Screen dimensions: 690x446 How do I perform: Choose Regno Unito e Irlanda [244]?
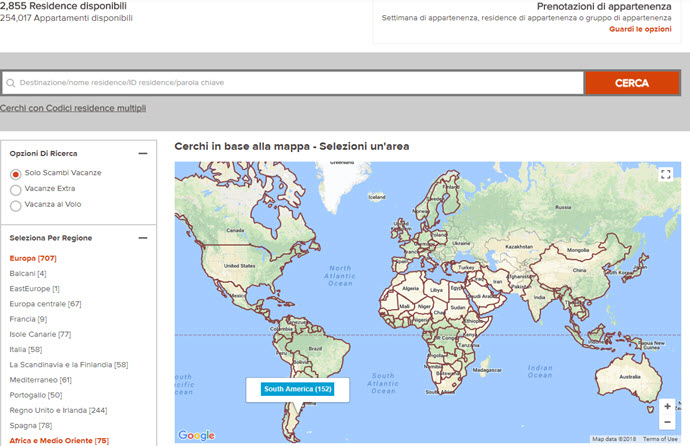(58, 410)
